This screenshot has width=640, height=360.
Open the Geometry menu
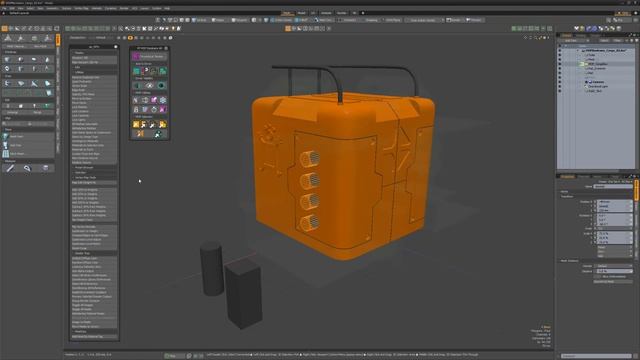coord(52,8)
